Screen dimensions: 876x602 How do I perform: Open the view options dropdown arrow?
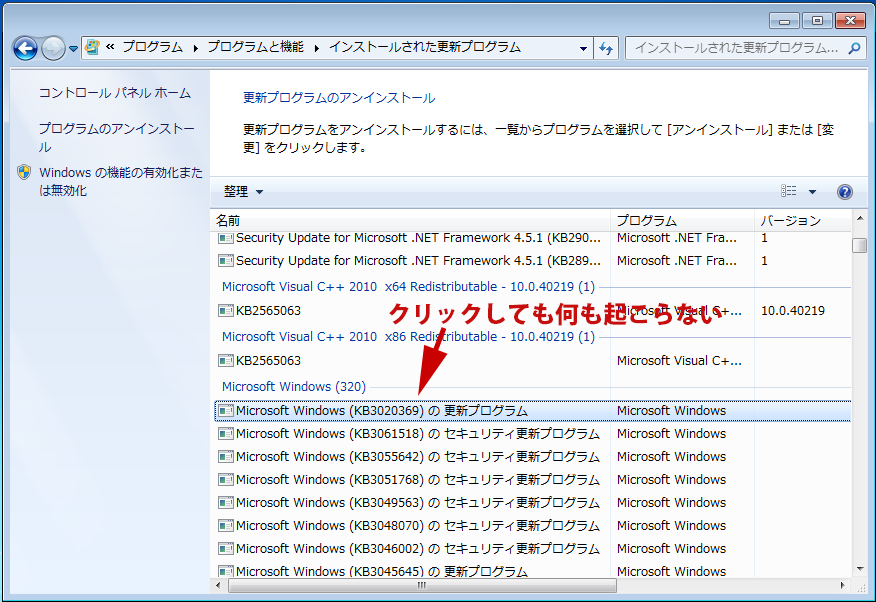[812, 192]
